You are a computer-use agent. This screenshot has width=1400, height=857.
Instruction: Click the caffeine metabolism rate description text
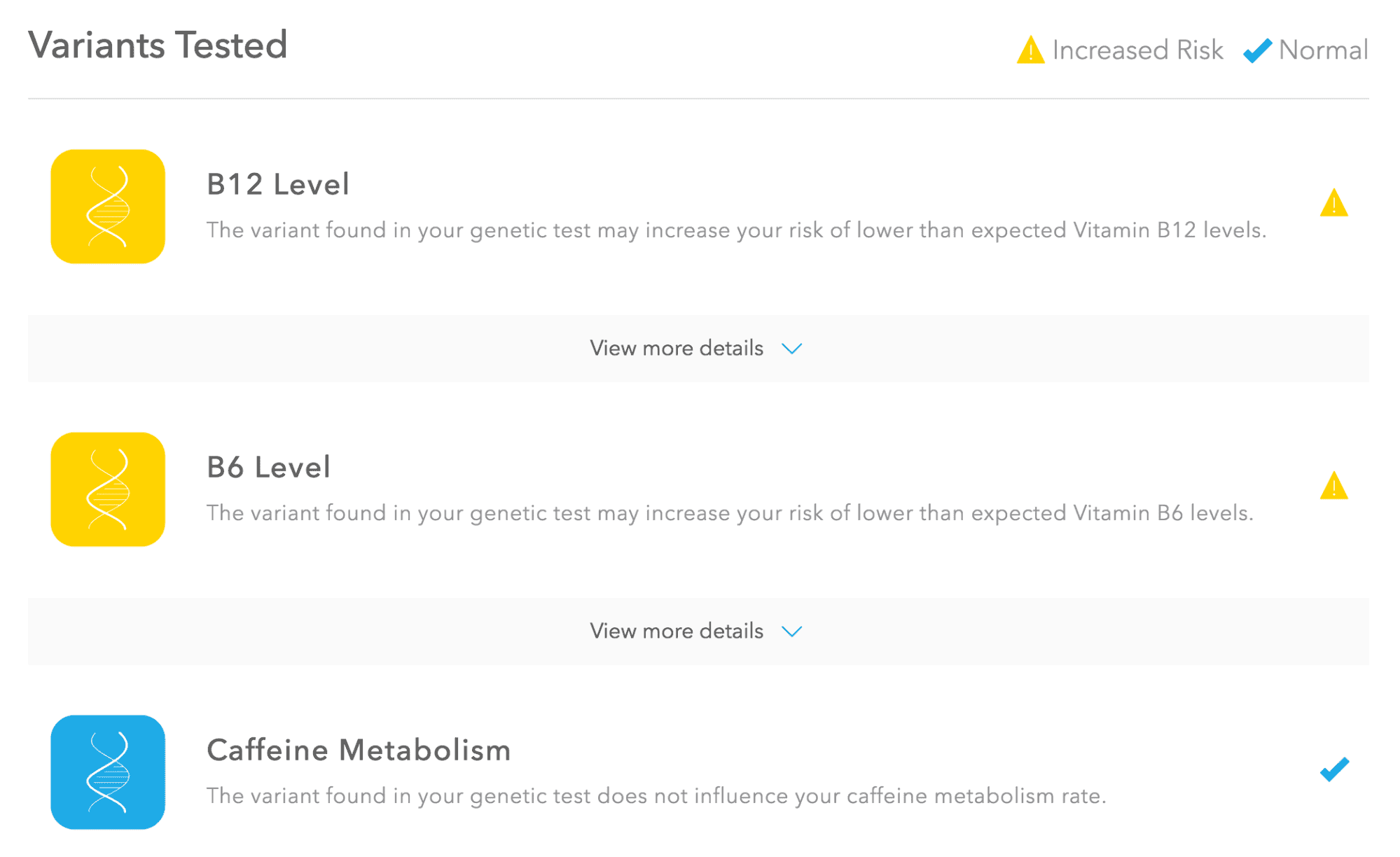[x=656, y=796]
